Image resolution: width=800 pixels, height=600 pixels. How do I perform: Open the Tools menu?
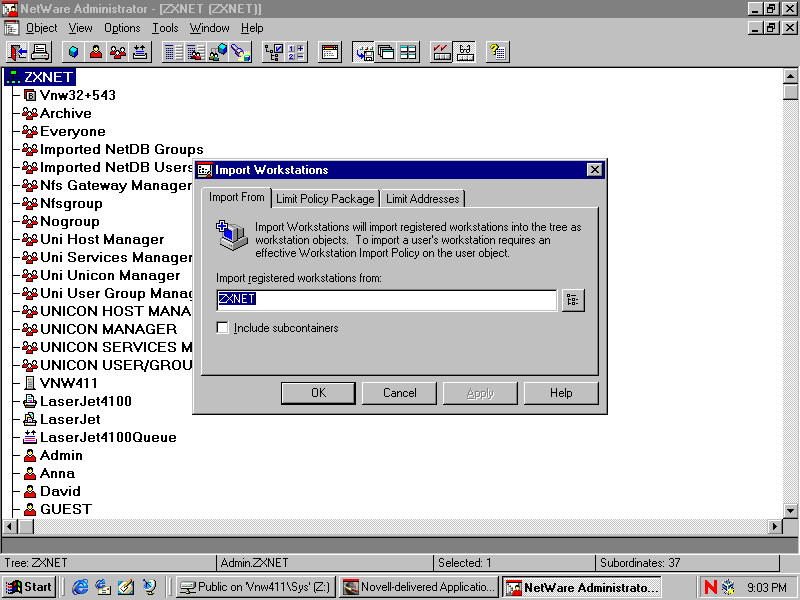point(165,28)
